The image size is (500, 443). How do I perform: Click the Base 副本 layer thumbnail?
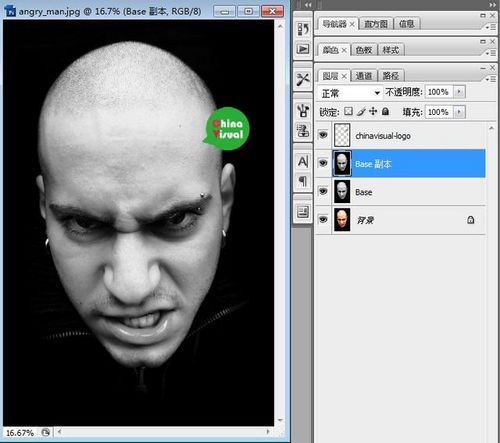click(x=342, y=163)
